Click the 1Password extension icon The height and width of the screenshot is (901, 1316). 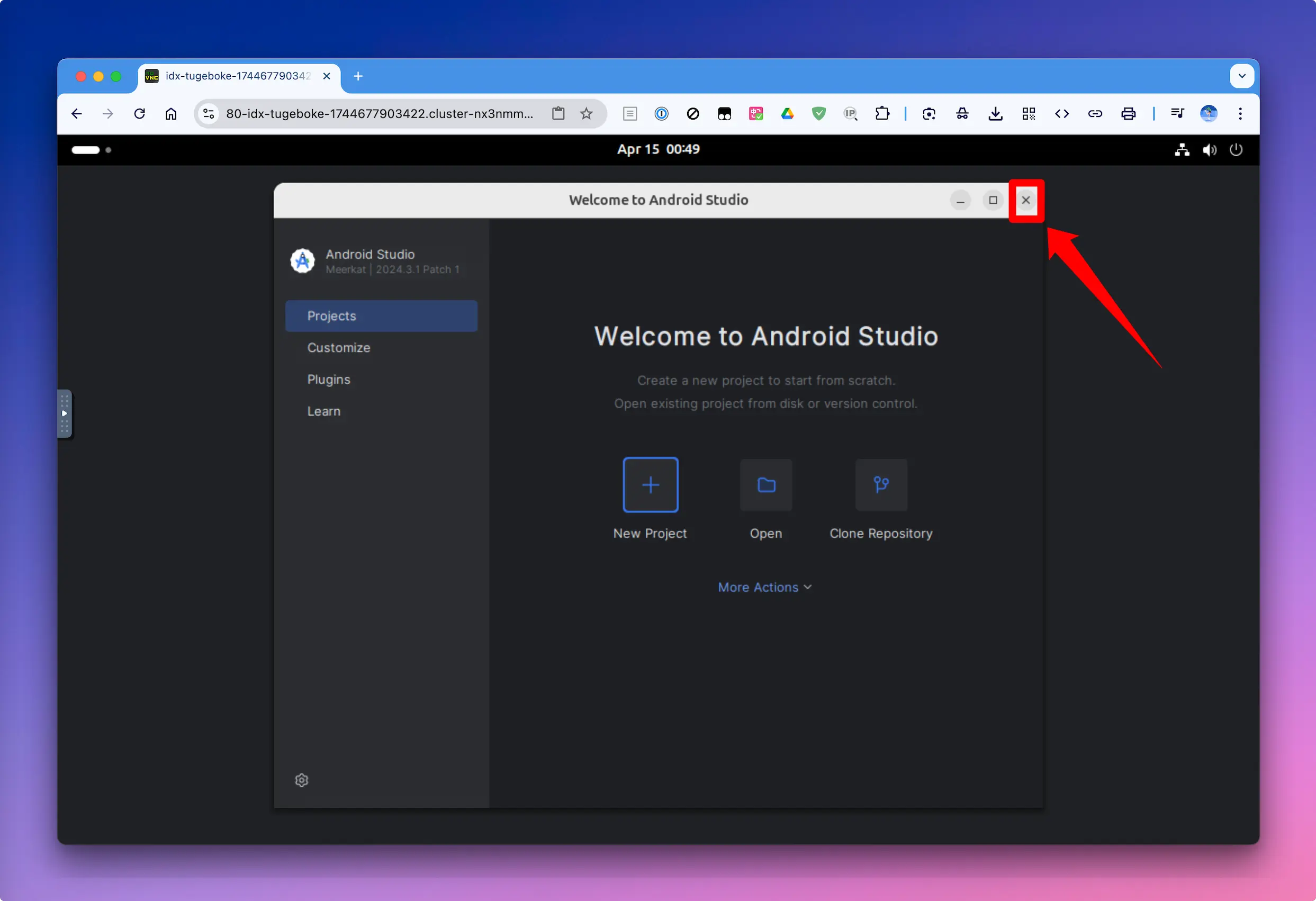(x=661, y=114)
